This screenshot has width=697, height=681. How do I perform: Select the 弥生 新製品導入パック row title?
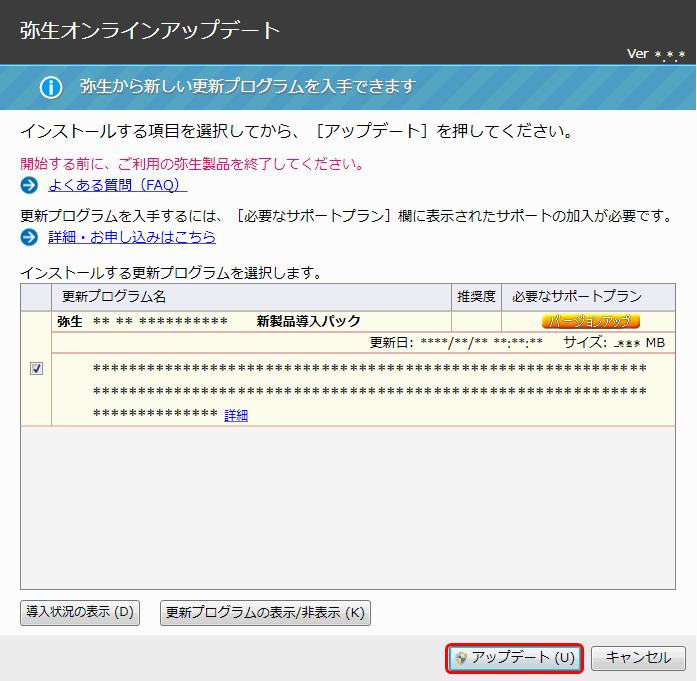click(208, 321)
